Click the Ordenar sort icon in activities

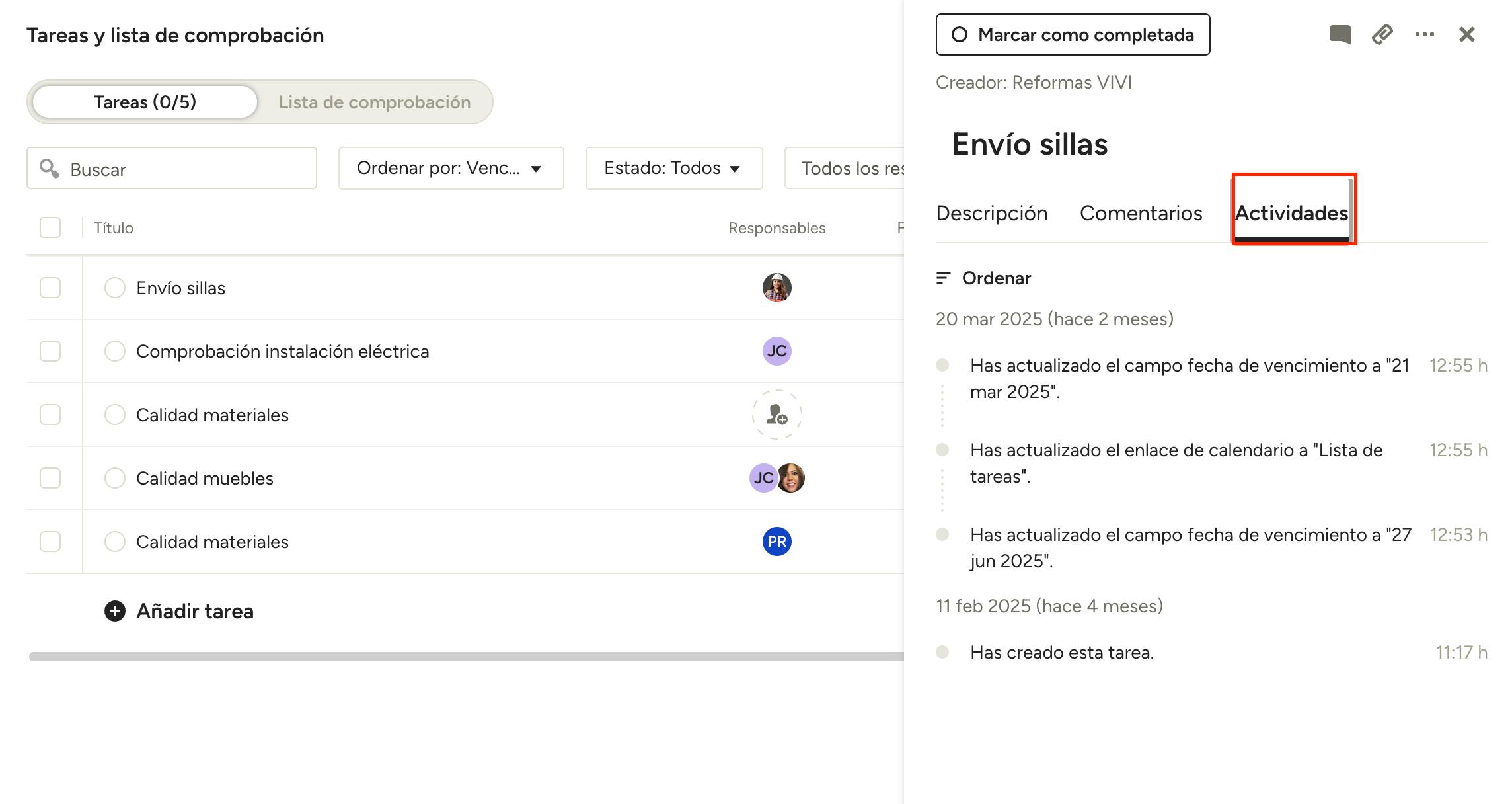click(x=943, y=278)
